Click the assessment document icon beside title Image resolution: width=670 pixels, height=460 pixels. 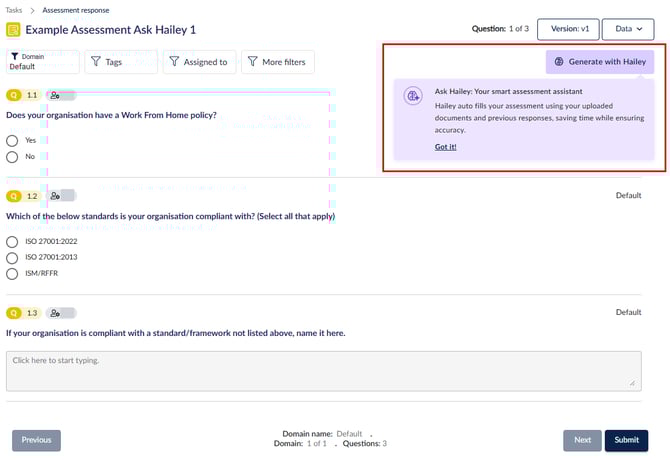[14, 30]
